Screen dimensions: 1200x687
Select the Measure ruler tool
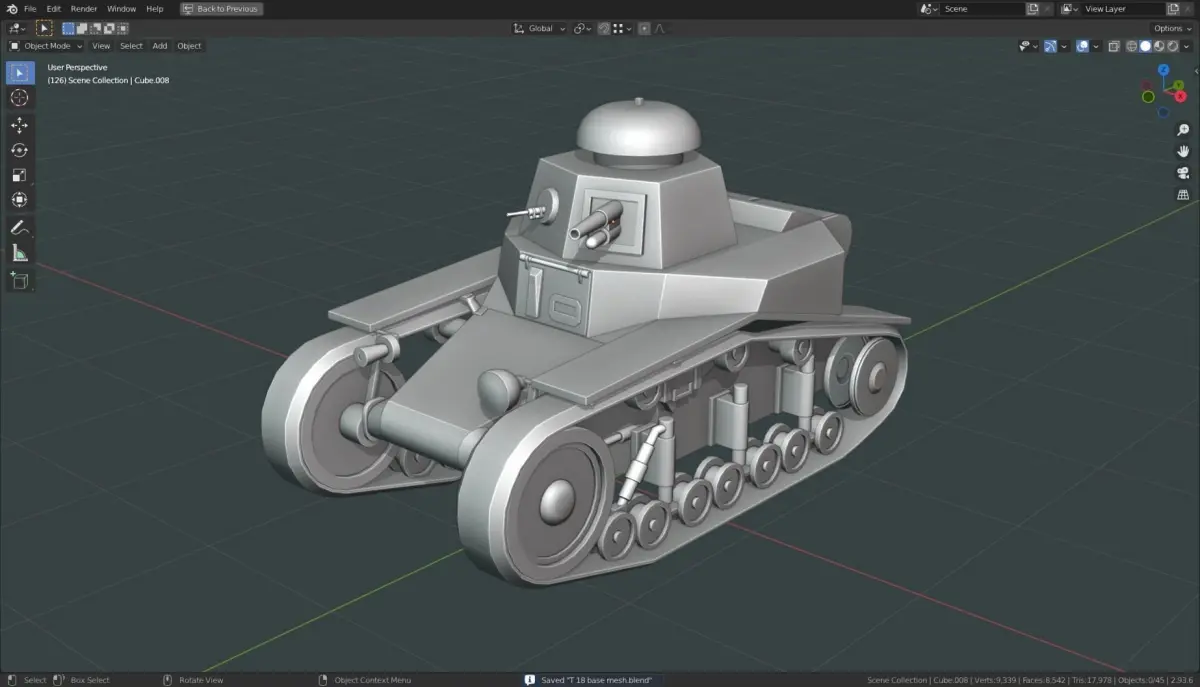tap(20, 253)
